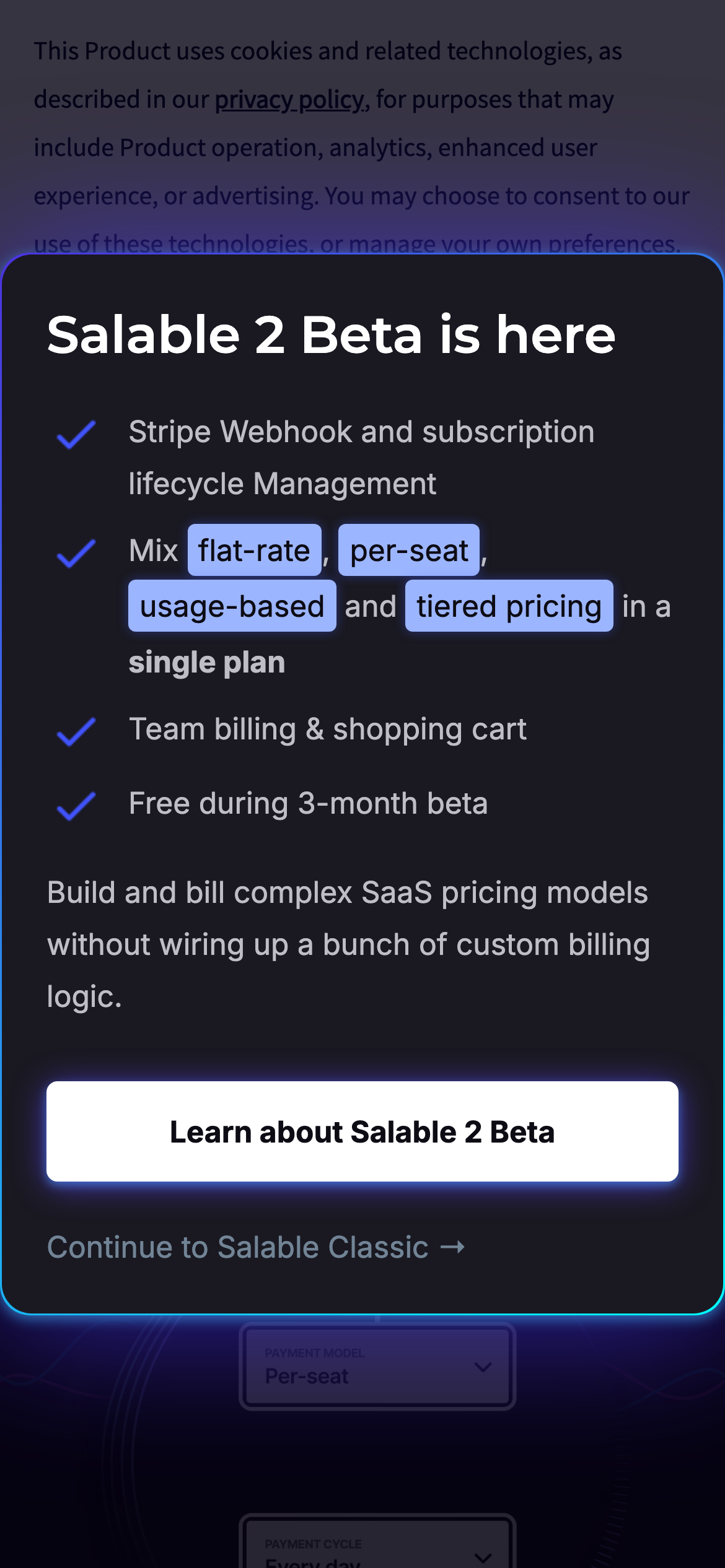Image resolution: width=725 pixels, height=1568 pixels.
Task: Click the checkmark beside Stripe Webhook item
Action: click(x=76, y=434)
